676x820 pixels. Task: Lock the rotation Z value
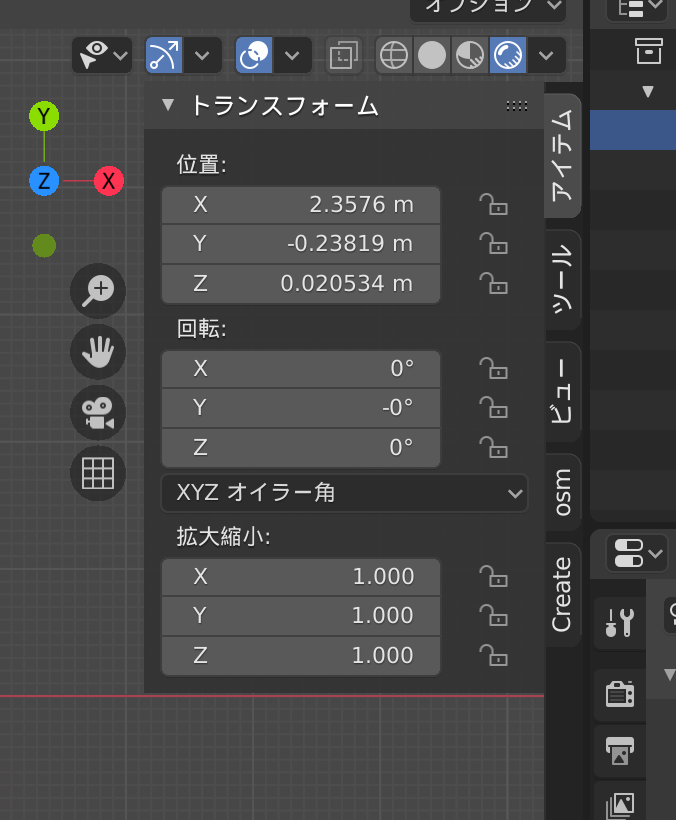pos(493,448)
